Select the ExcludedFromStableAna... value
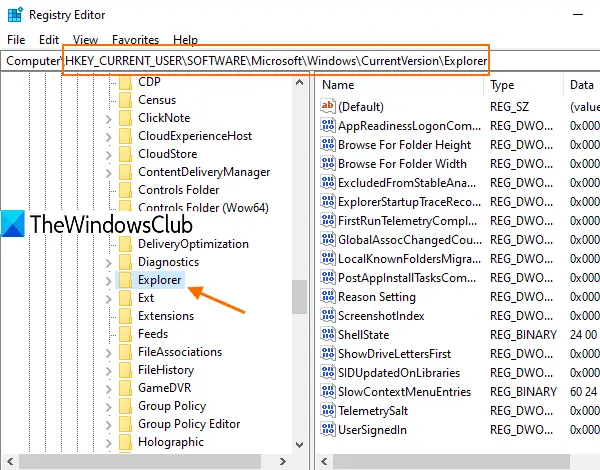Screen dimensions: 600x470 point(407,183)
